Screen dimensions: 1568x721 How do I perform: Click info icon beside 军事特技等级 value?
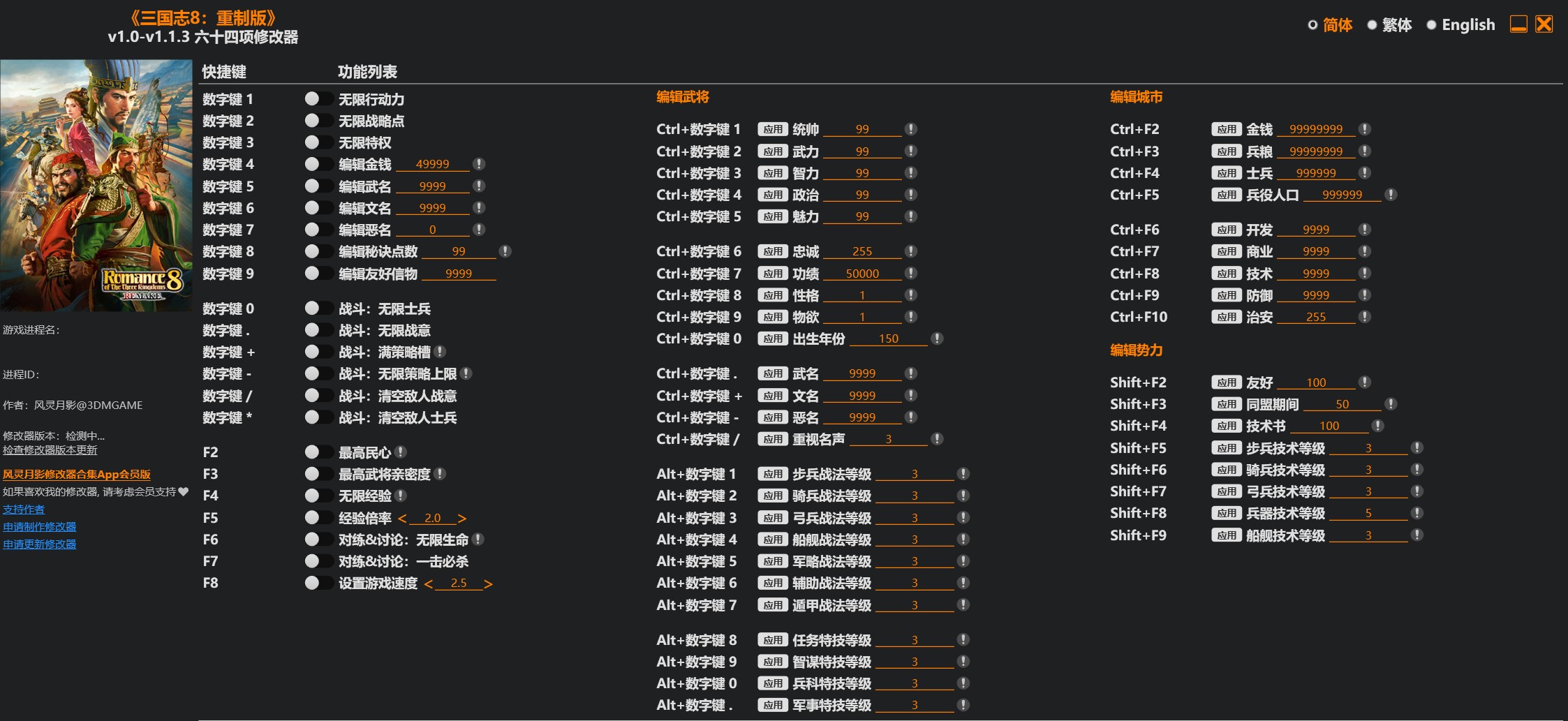click(963, 705)
